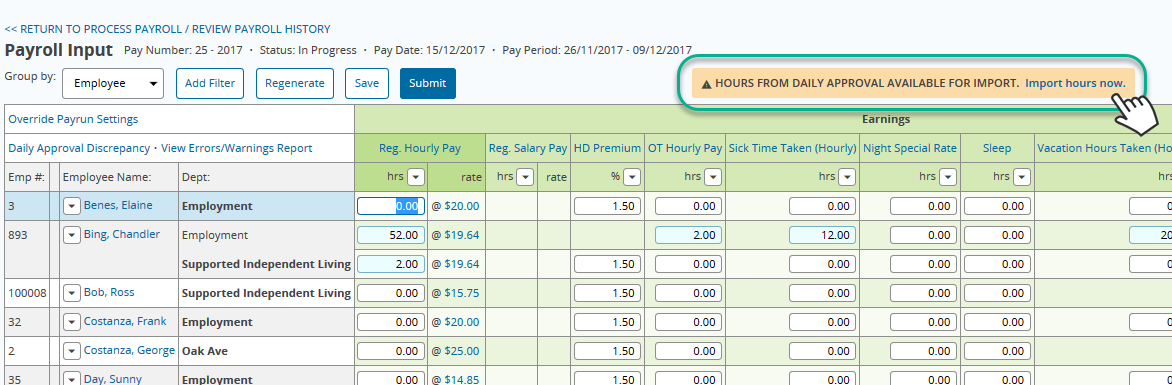
Task: Click the Save button
Action: click(x=366, y=84)
